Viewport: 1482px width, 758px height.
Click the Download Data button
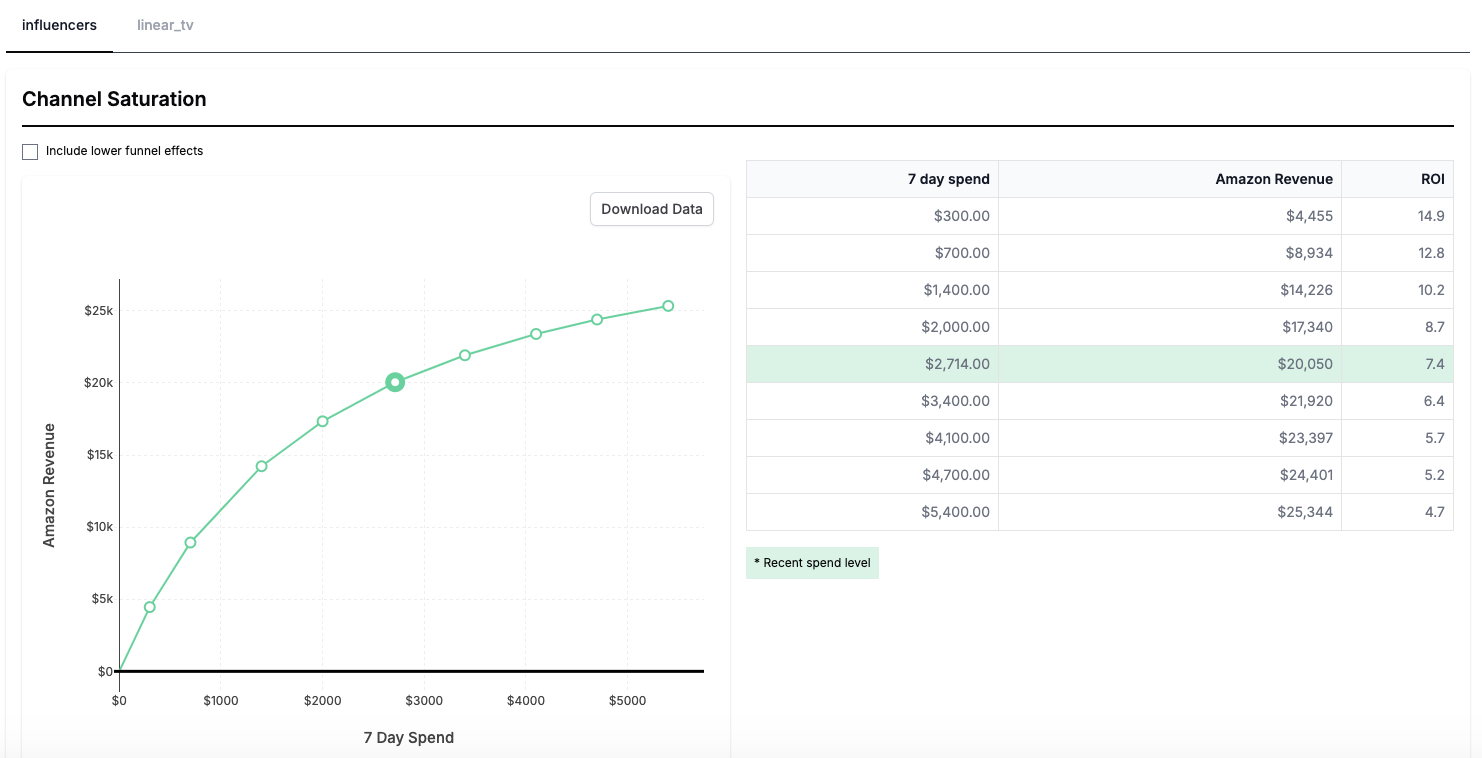[x=651, y=209]
